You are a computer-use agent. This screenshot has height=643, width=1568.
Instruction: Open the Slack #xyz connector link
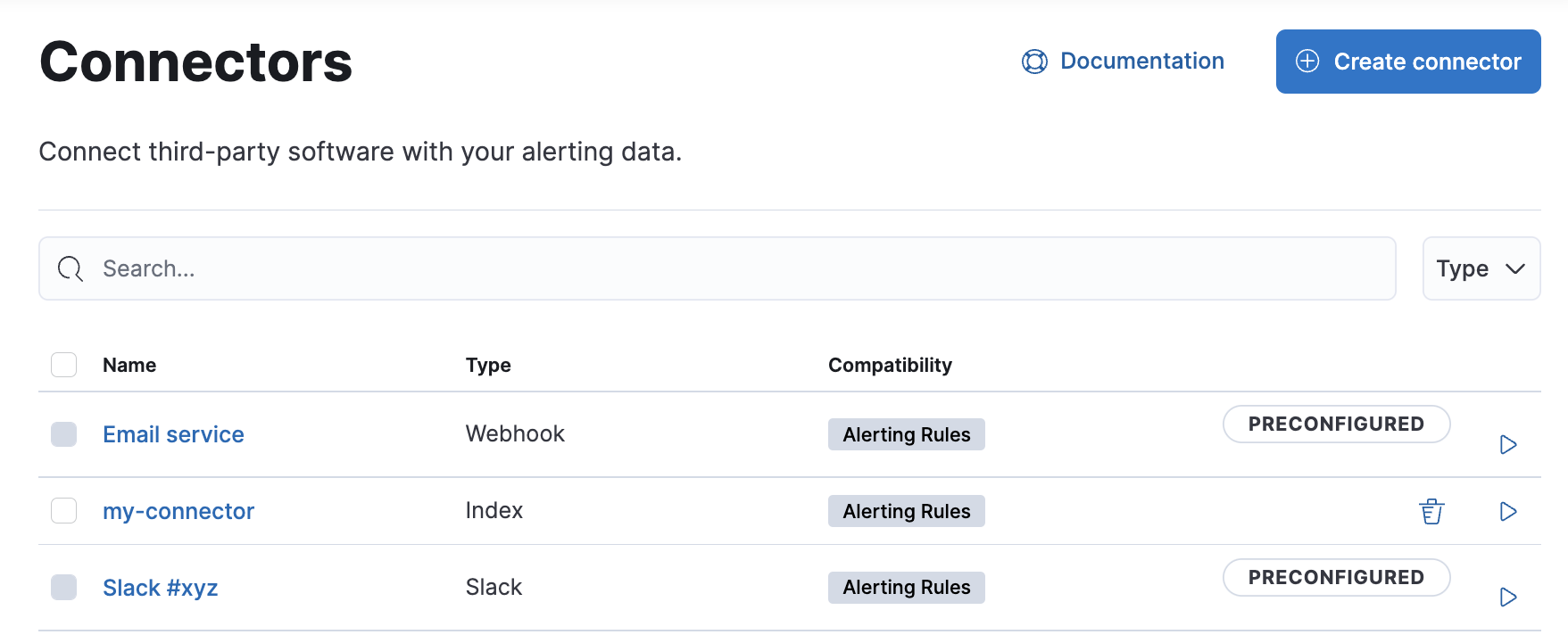click(x=161, y=588)
